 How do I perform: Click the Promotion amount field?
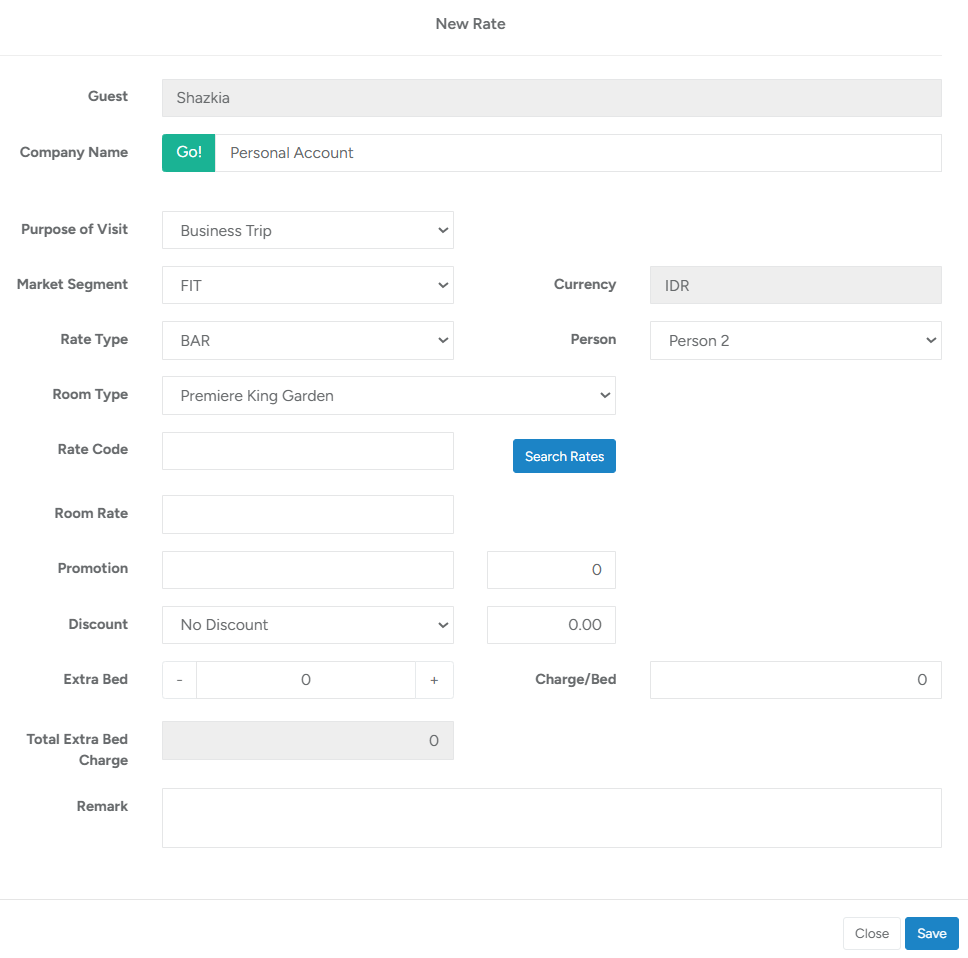[x=551, y=569]
